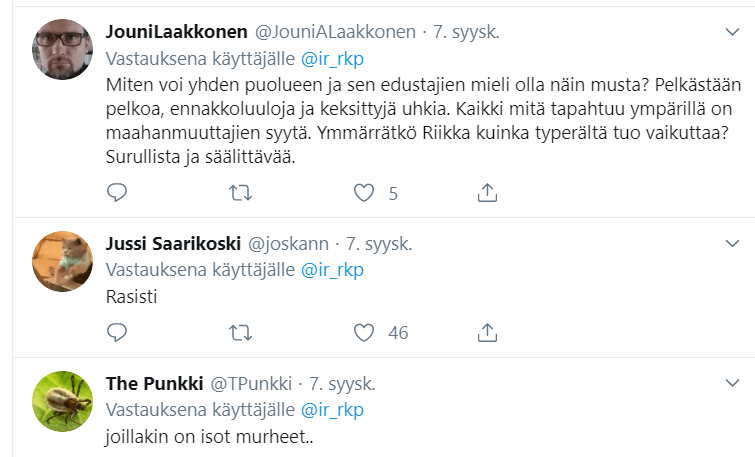
Task: Open The Punkki's 7. syysk. timestamp
Action: click(342, 383)
